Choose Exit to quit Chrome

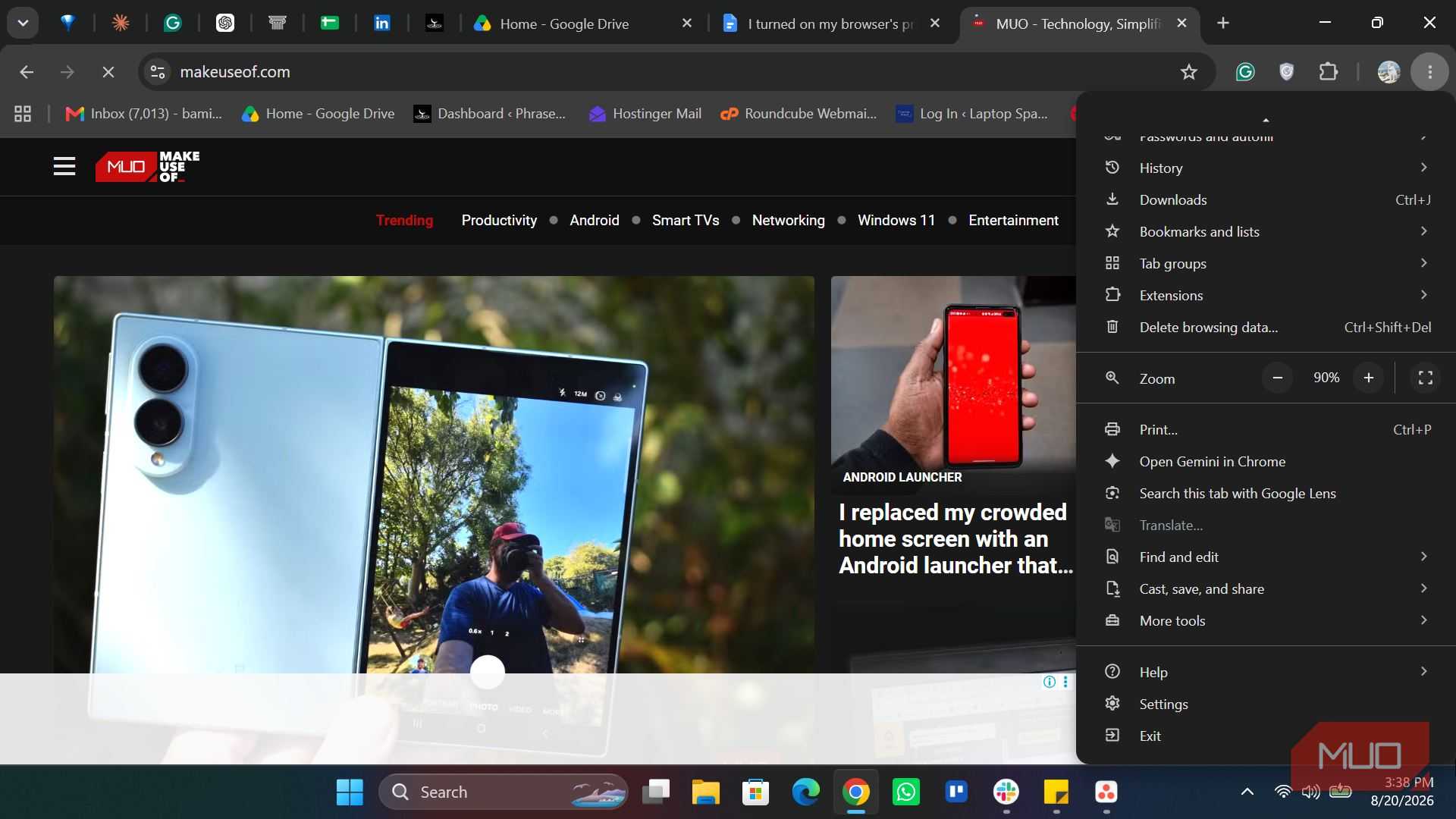tap(1266, 736)
